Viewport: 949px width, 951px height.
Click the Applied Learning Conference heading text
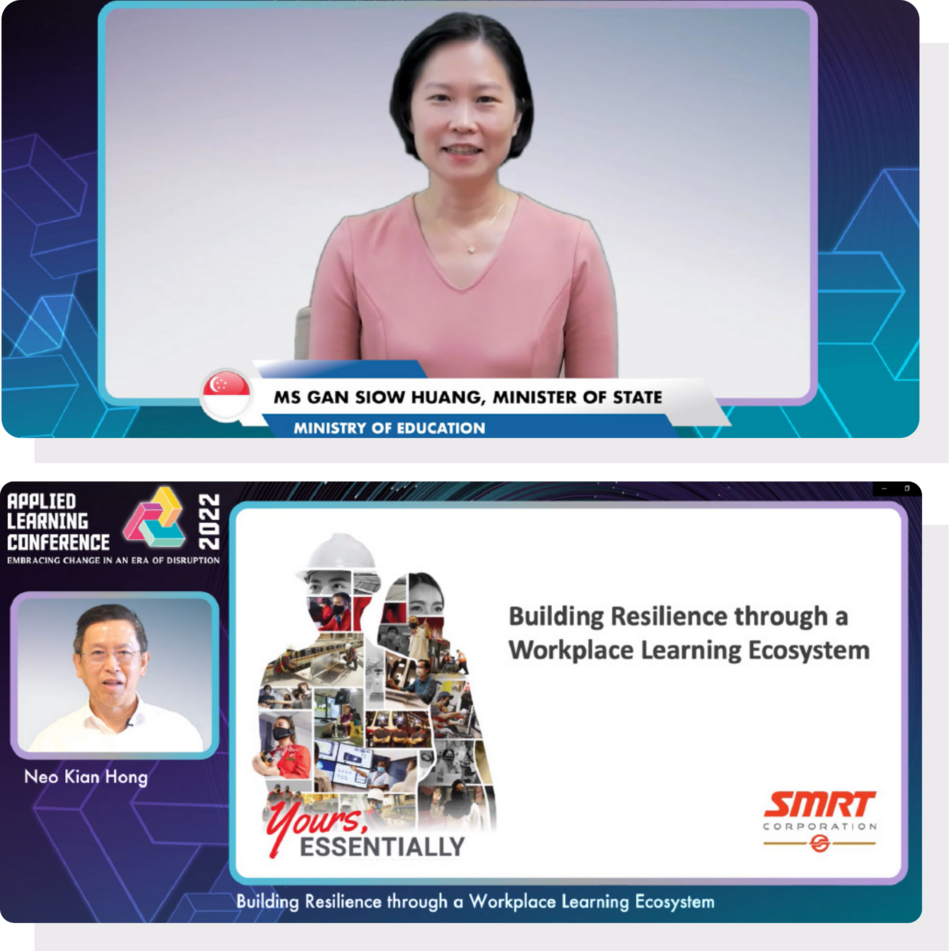(x=58, y=521)
